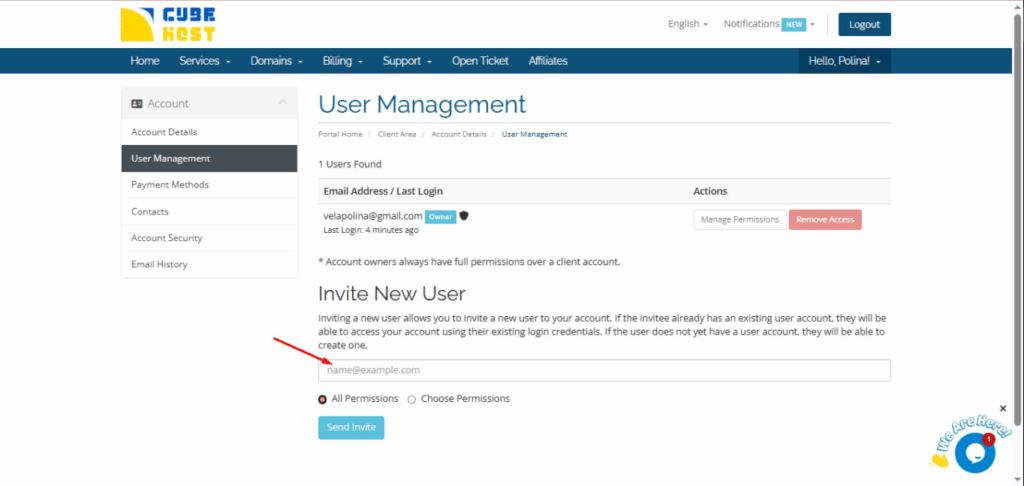Screen dimensions: 1024x486
Task: Open Payment Methods in the sidebar
Action: (x=170, y=185)
